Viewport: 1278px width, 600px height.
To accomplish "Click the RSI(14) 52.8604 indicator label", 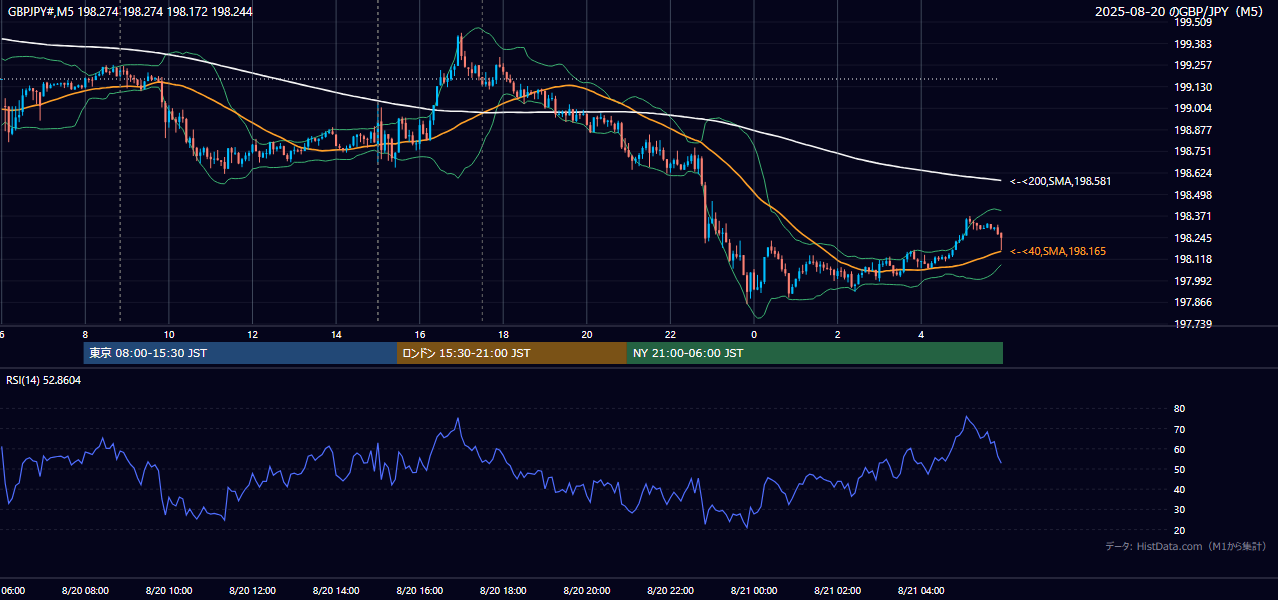I will 44,380.
